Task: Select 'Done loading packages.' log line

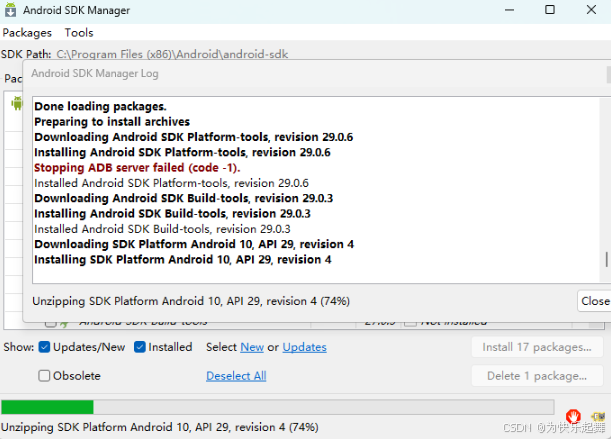Action: [100, 106]
